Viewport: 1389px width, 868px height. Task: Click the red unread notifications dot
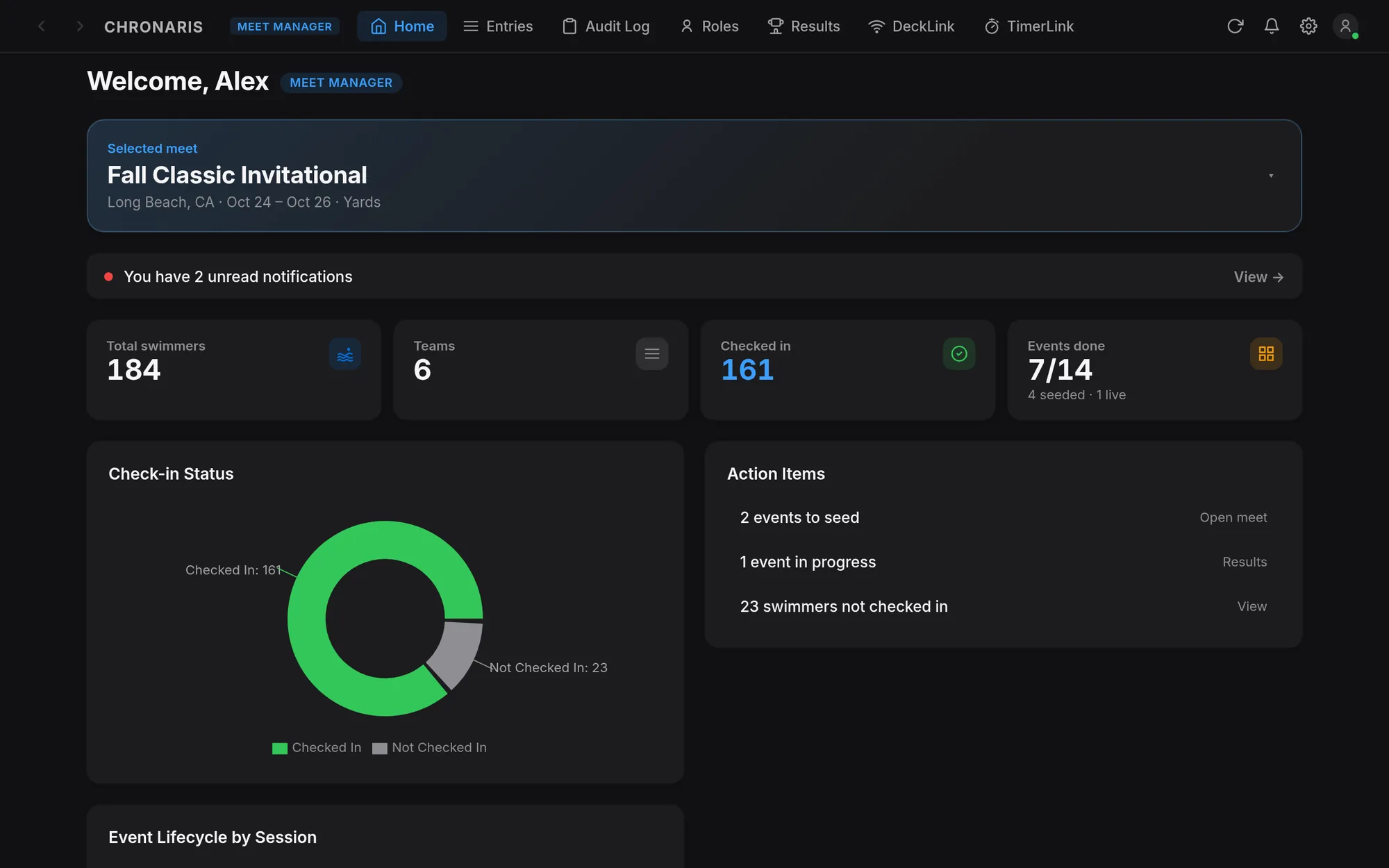[108, 276]
